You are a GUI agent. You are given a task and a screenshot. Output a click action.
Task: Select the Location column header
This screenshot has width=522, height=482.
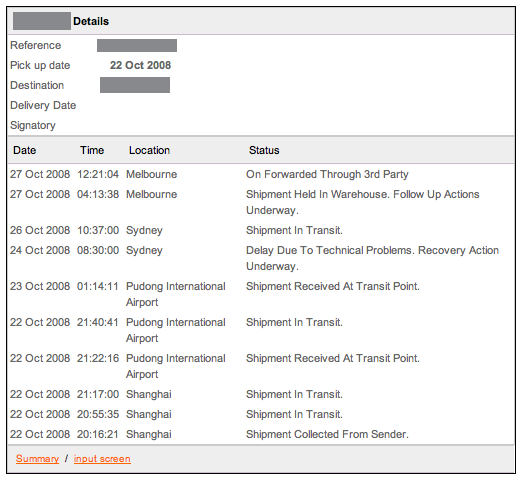149,150
